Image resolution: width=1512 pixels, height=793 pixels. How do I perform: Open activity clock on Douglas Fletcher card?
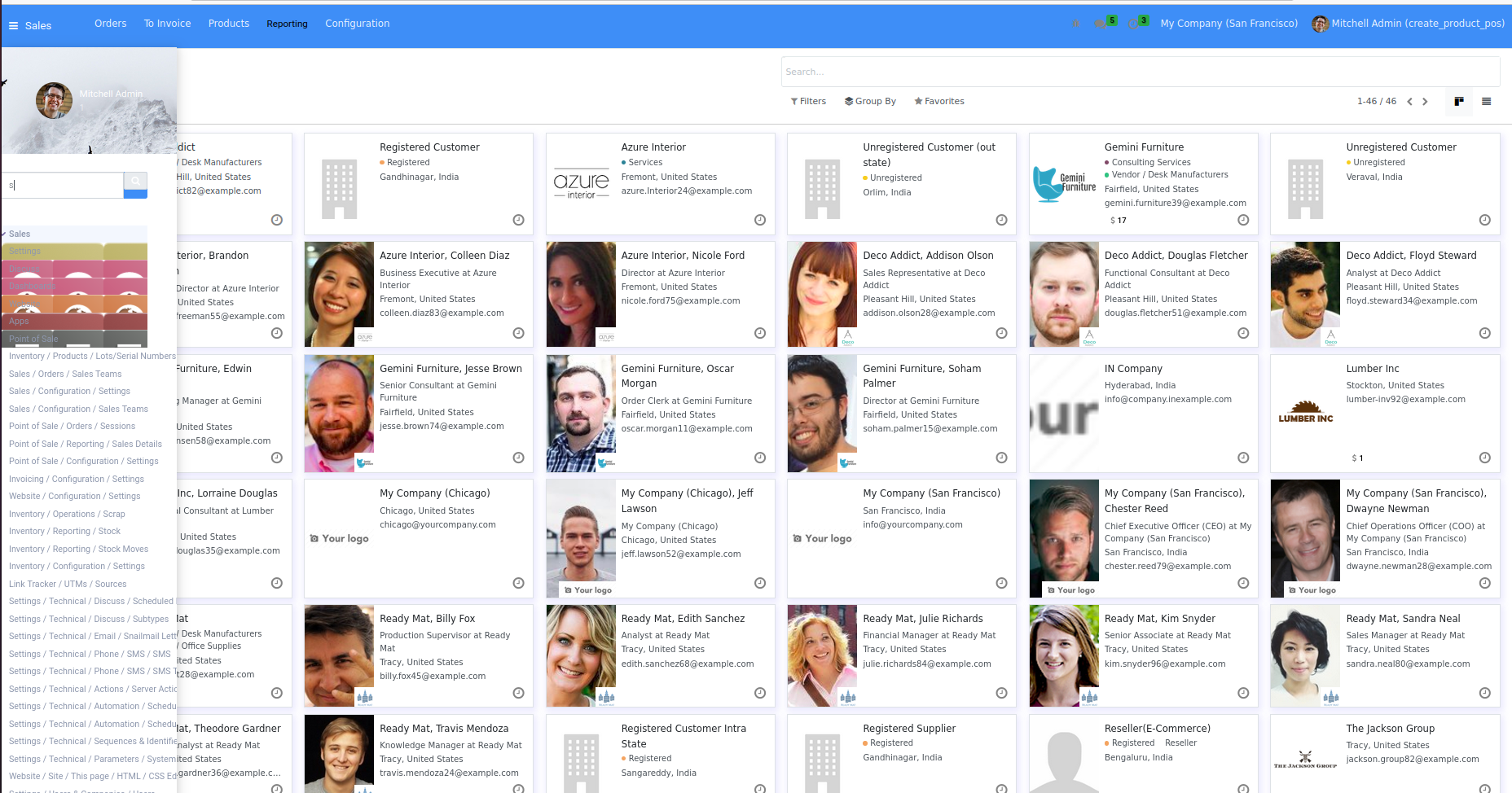pos(1243,333)
